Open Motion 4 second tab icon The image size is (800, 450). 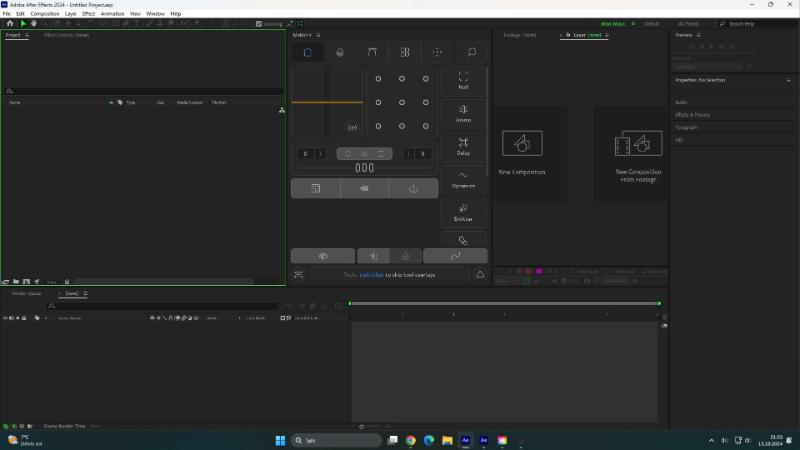(x=340, y=52)
